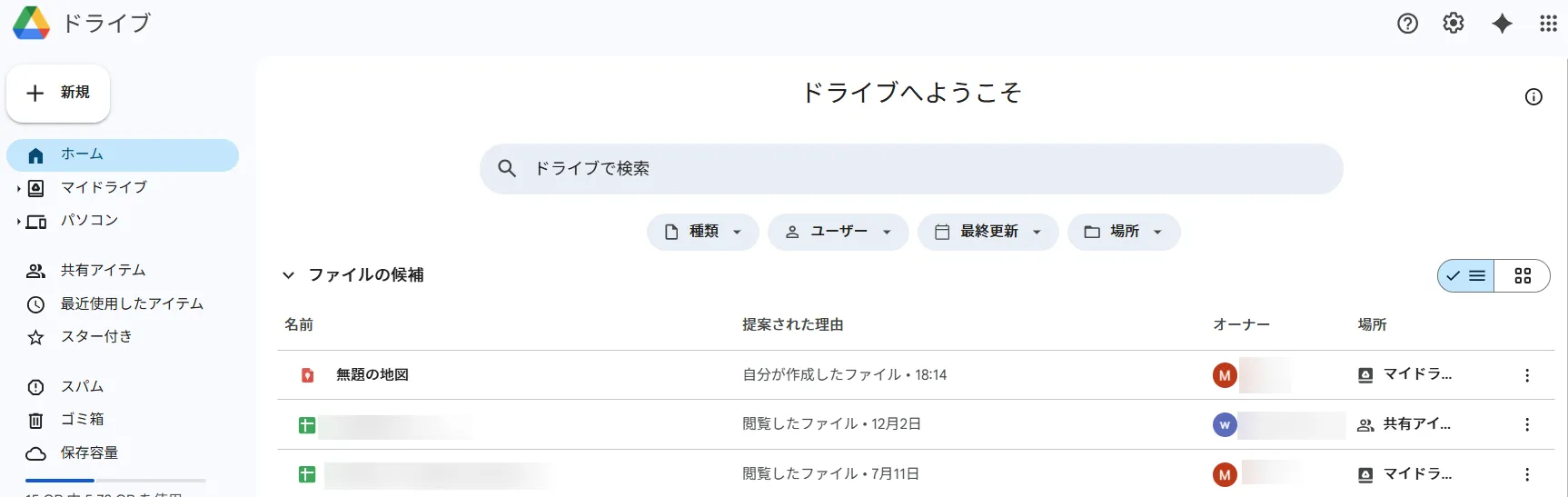Viewport: 1568px width, 497px height.
Task: Open the 最終更新 filter dropdown
Action: 987,232
